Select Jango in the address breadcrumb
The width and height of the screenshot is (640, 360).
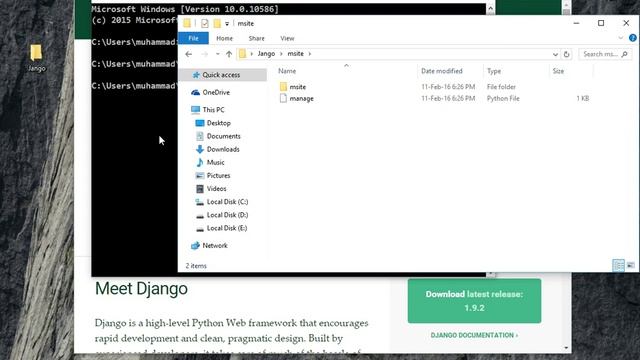[x=266, y=54]
